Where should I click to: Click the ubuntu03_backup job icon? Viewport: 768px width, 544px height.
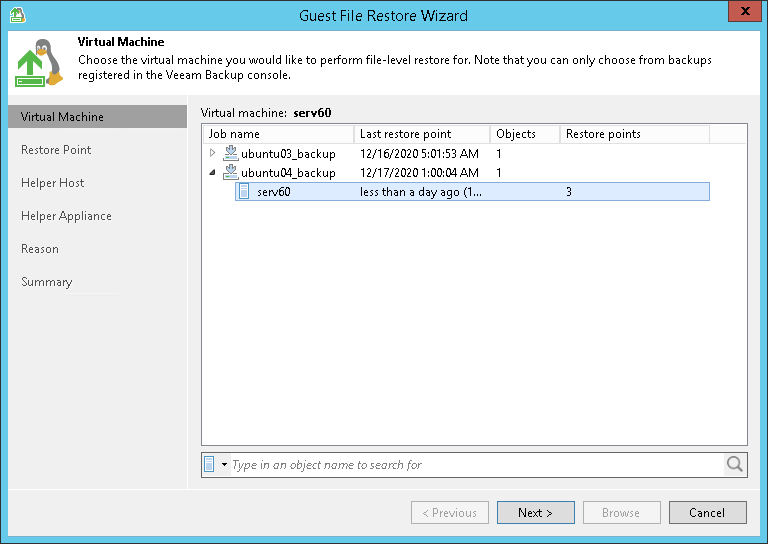[231, 153]
